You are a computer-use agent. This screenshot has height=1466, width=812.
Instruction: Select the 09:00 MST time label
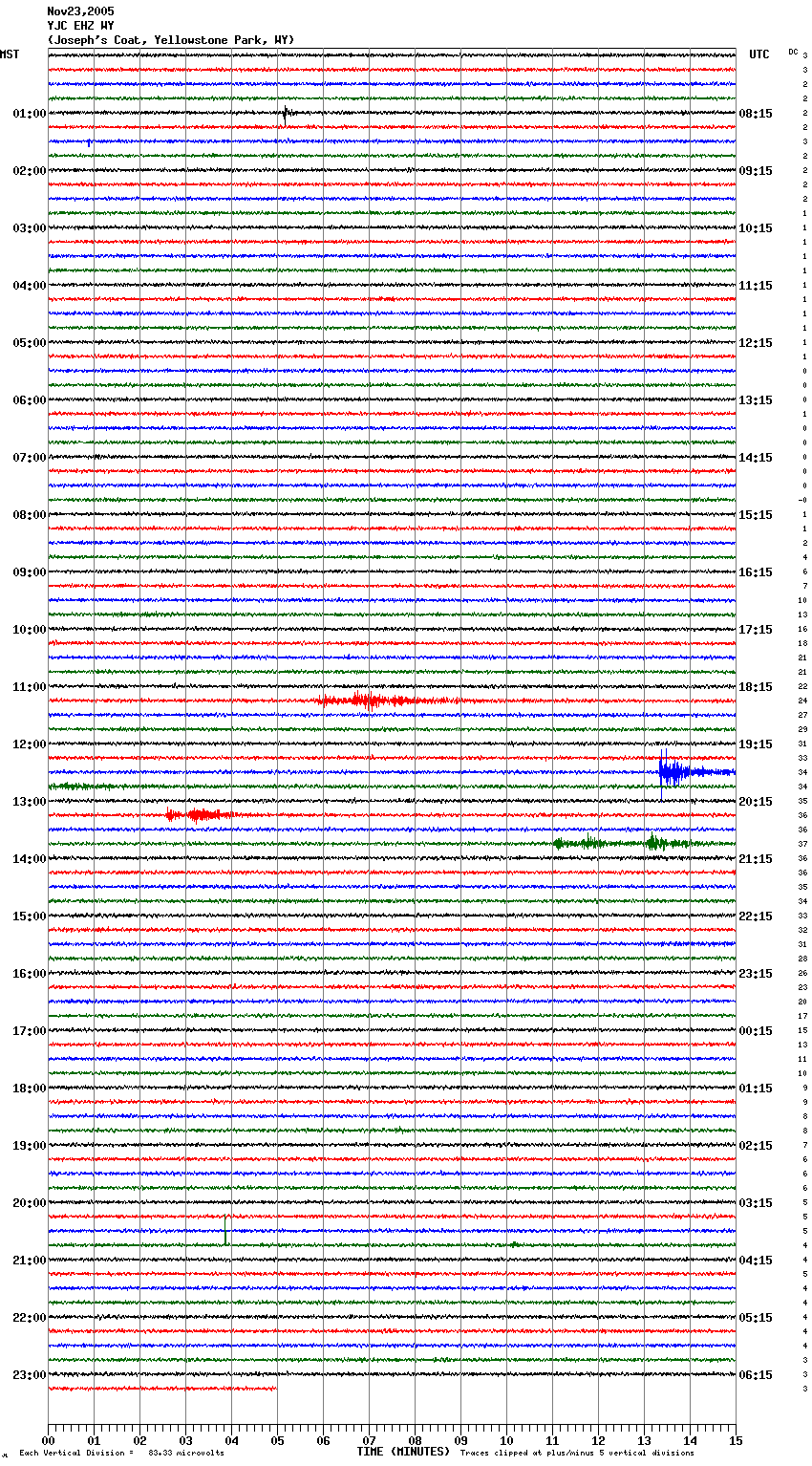(30, 572)
